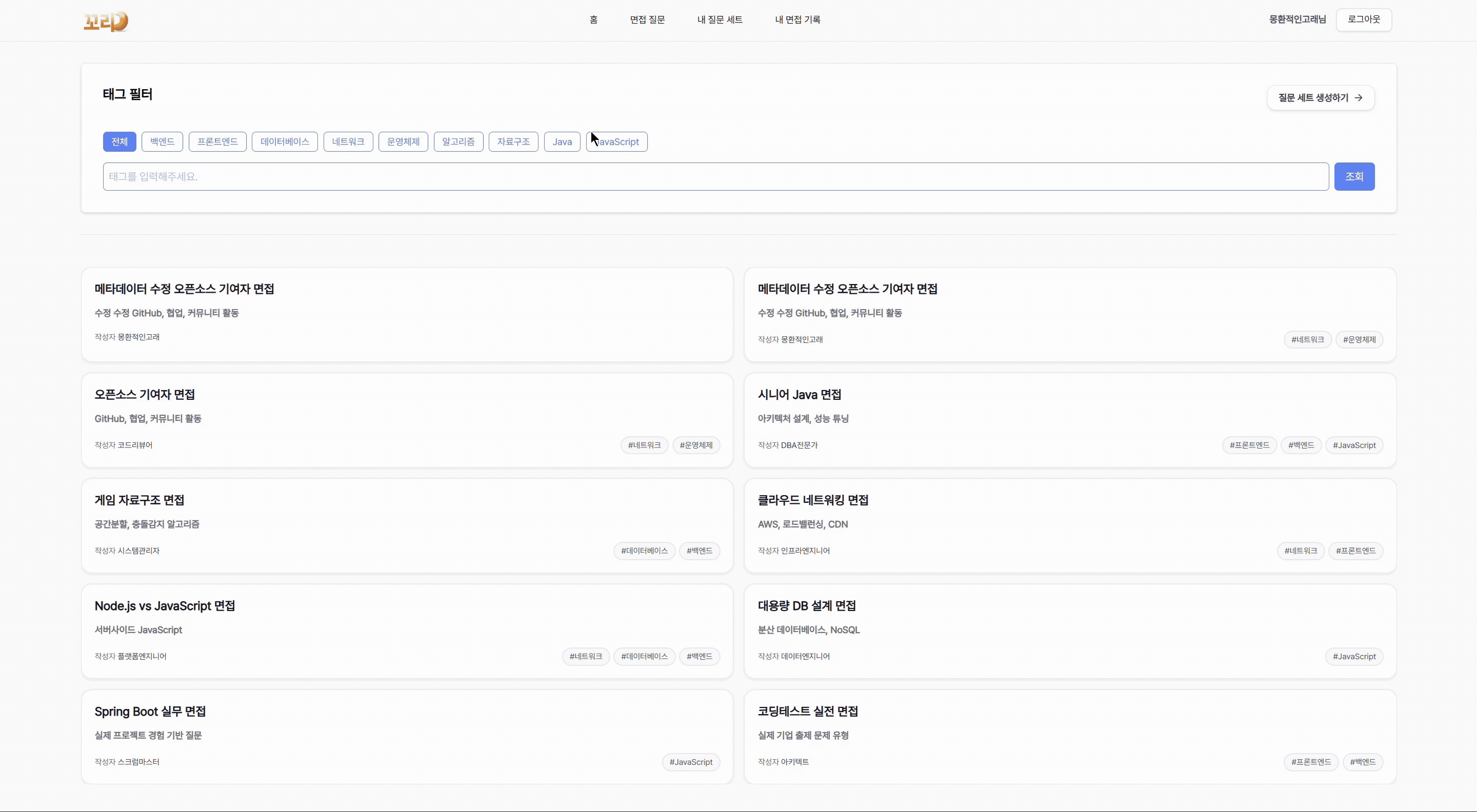
Task: Go to 면접 질문 menu item
Action: (x=647, y=20)
